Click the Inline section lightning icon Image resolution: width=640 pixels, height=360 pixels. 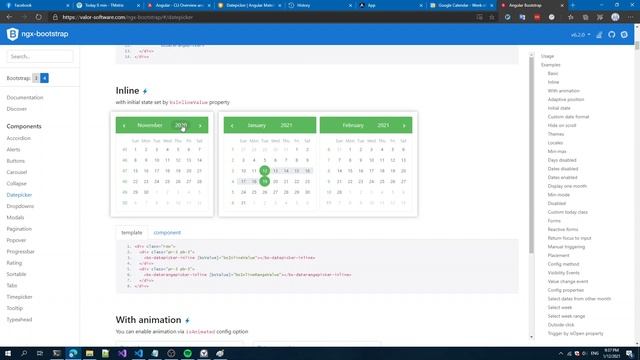(x=145, y=91)
